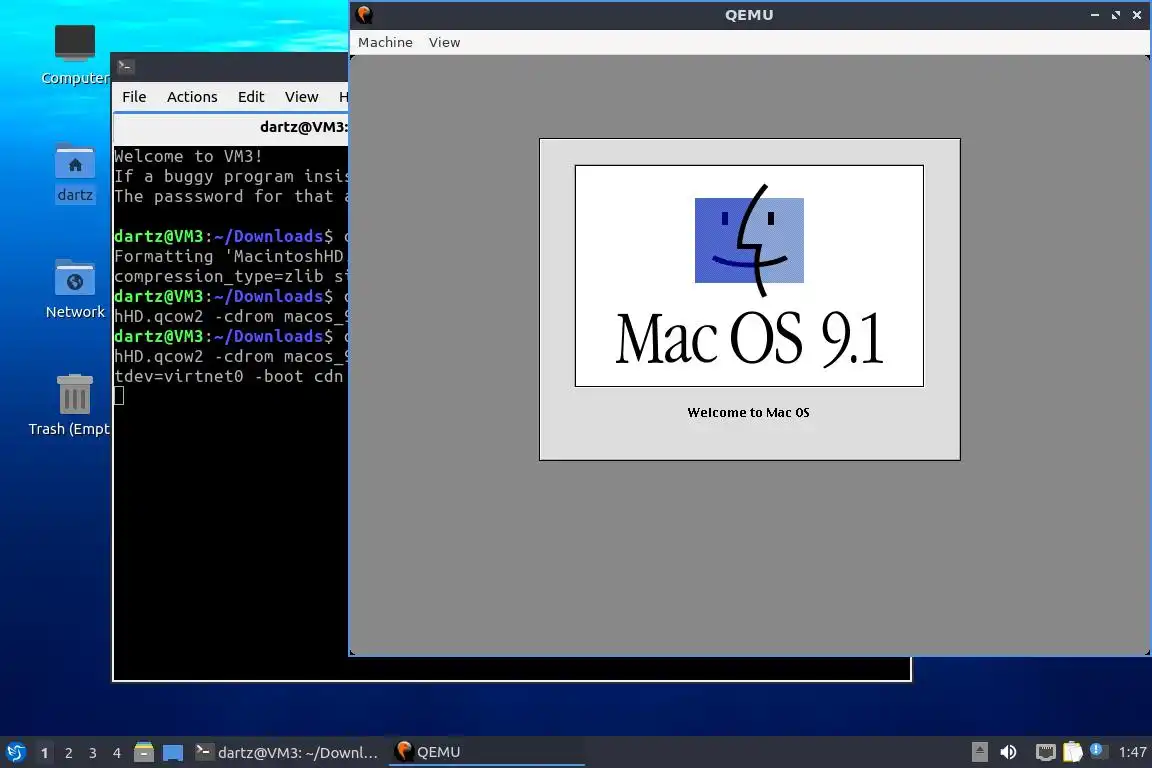Click the show desktop taskbar icon
Viewport: 1152px width, 768px height.
pos(173,753)
